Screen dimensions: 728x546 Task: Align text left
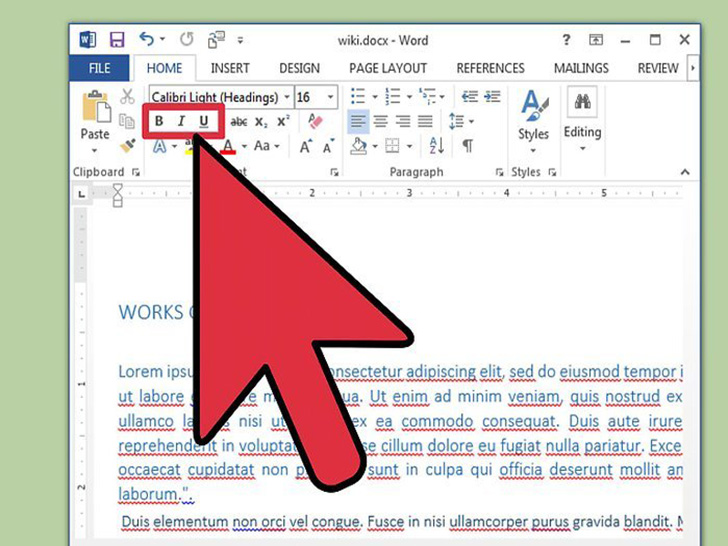pos(358,121)
